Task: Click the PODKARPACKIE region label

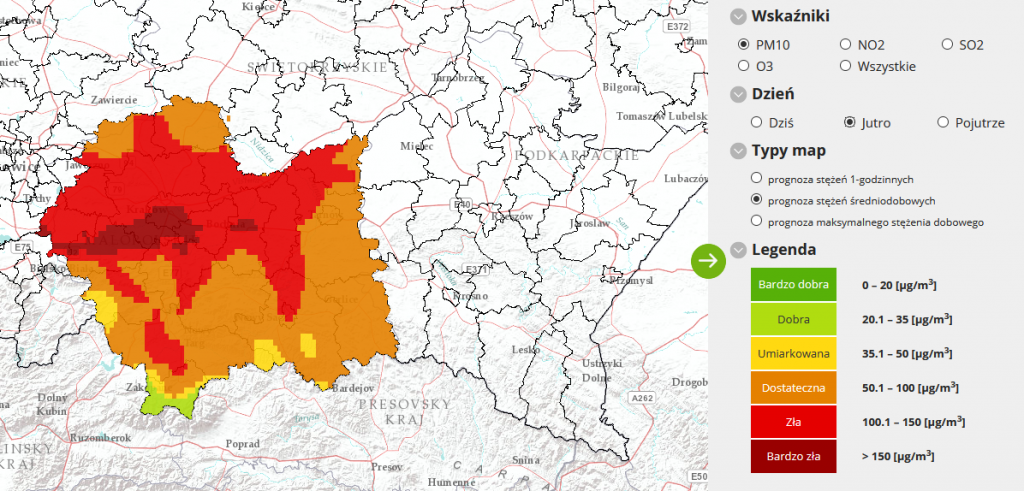Action: click(577, 155)
